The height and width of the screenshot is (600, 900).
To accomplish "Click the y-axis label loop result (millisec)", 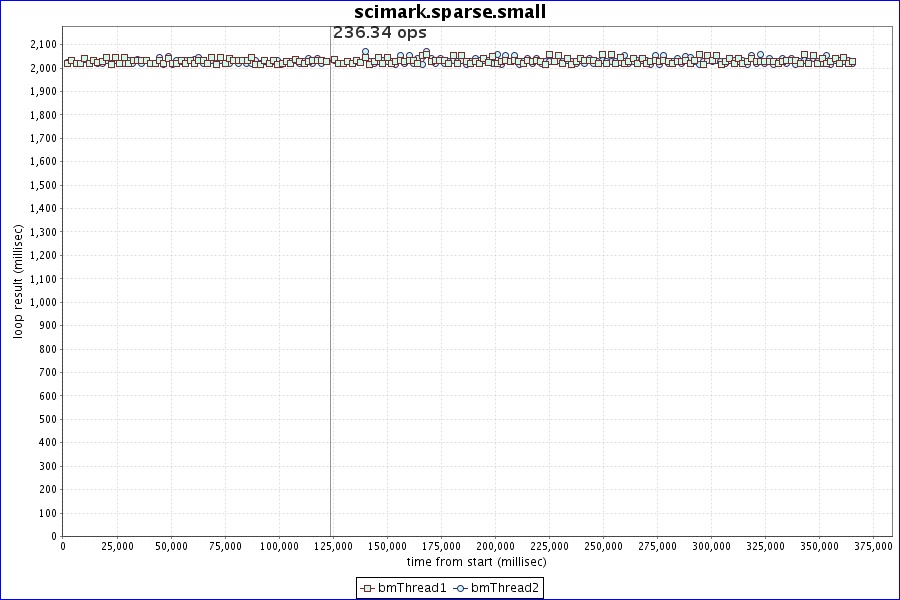I will (x=18, y=281).
